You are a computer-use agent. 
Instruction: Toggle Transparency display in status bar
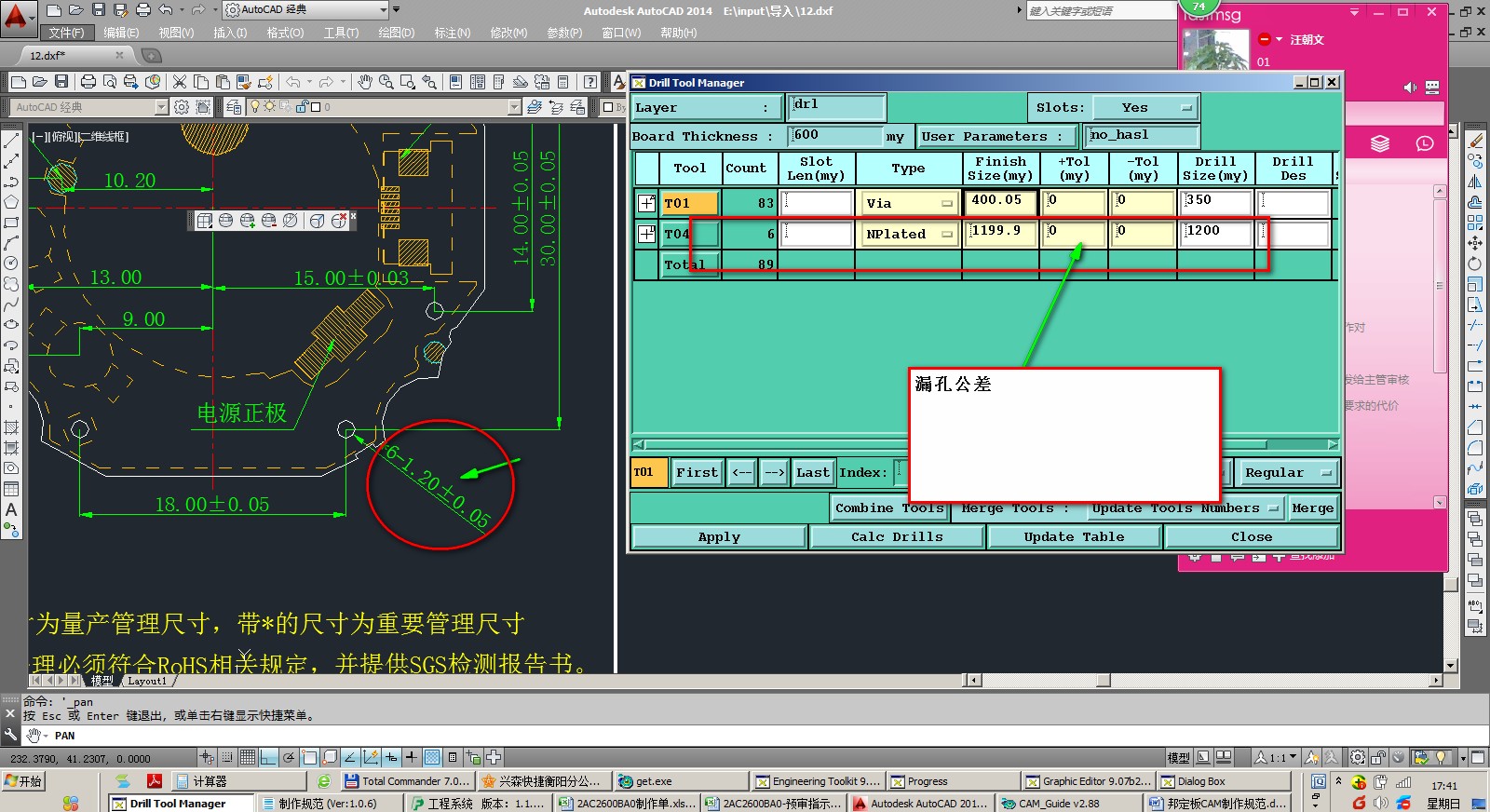(432, 757)
